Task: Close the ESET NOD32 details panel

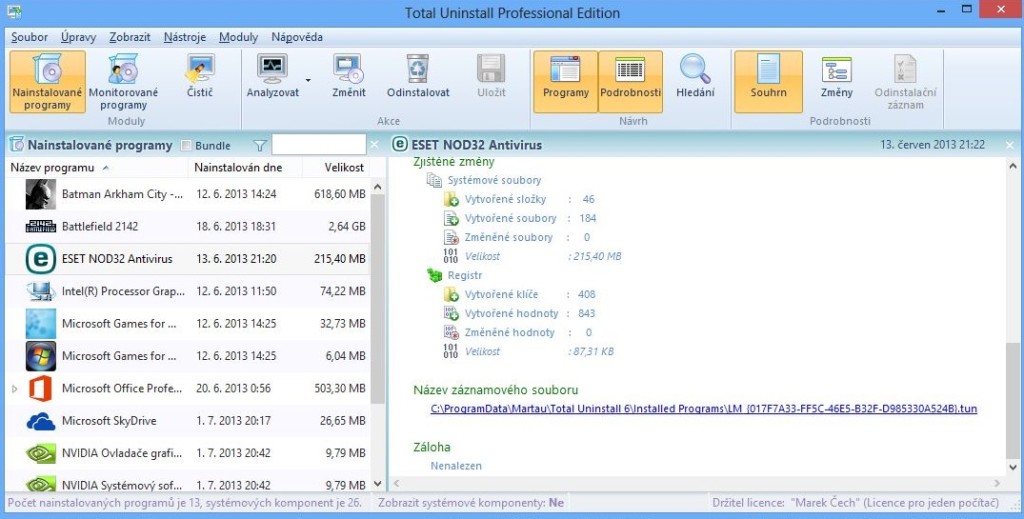Action: [x=1010, y=145]
